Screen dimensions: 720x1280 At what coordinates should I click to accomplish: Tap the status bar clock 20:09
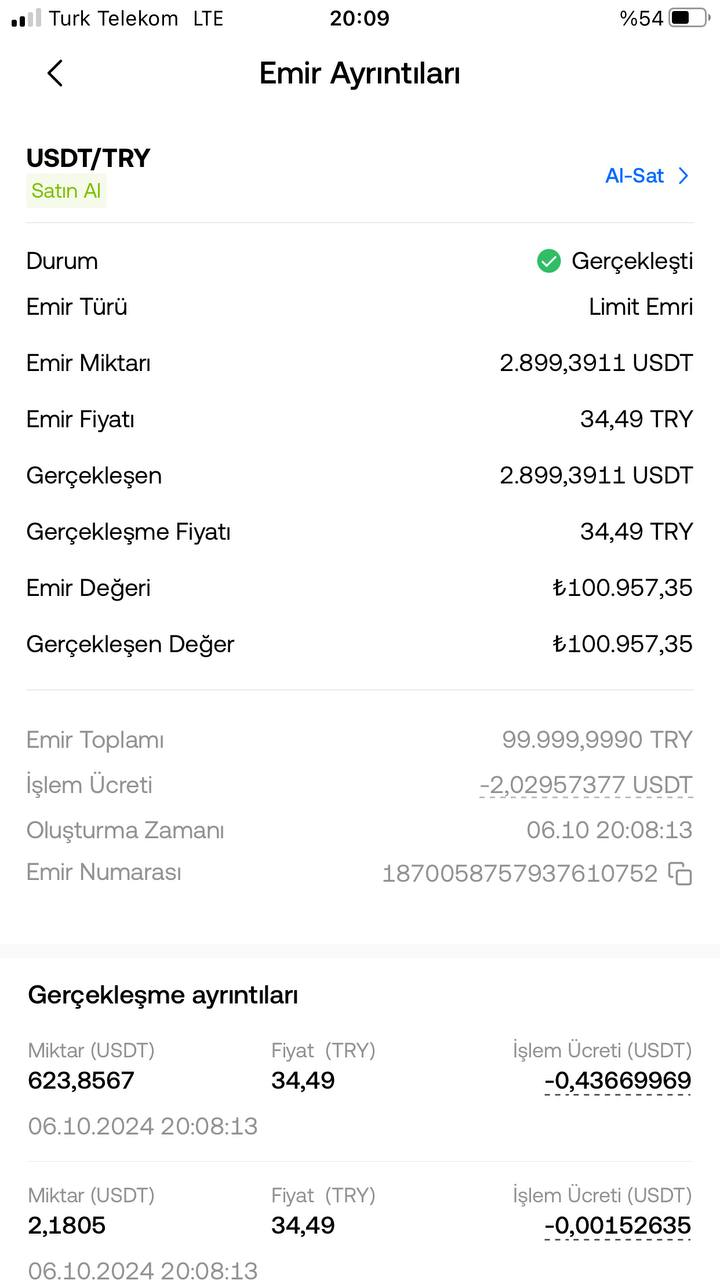(x=359, y=18)
